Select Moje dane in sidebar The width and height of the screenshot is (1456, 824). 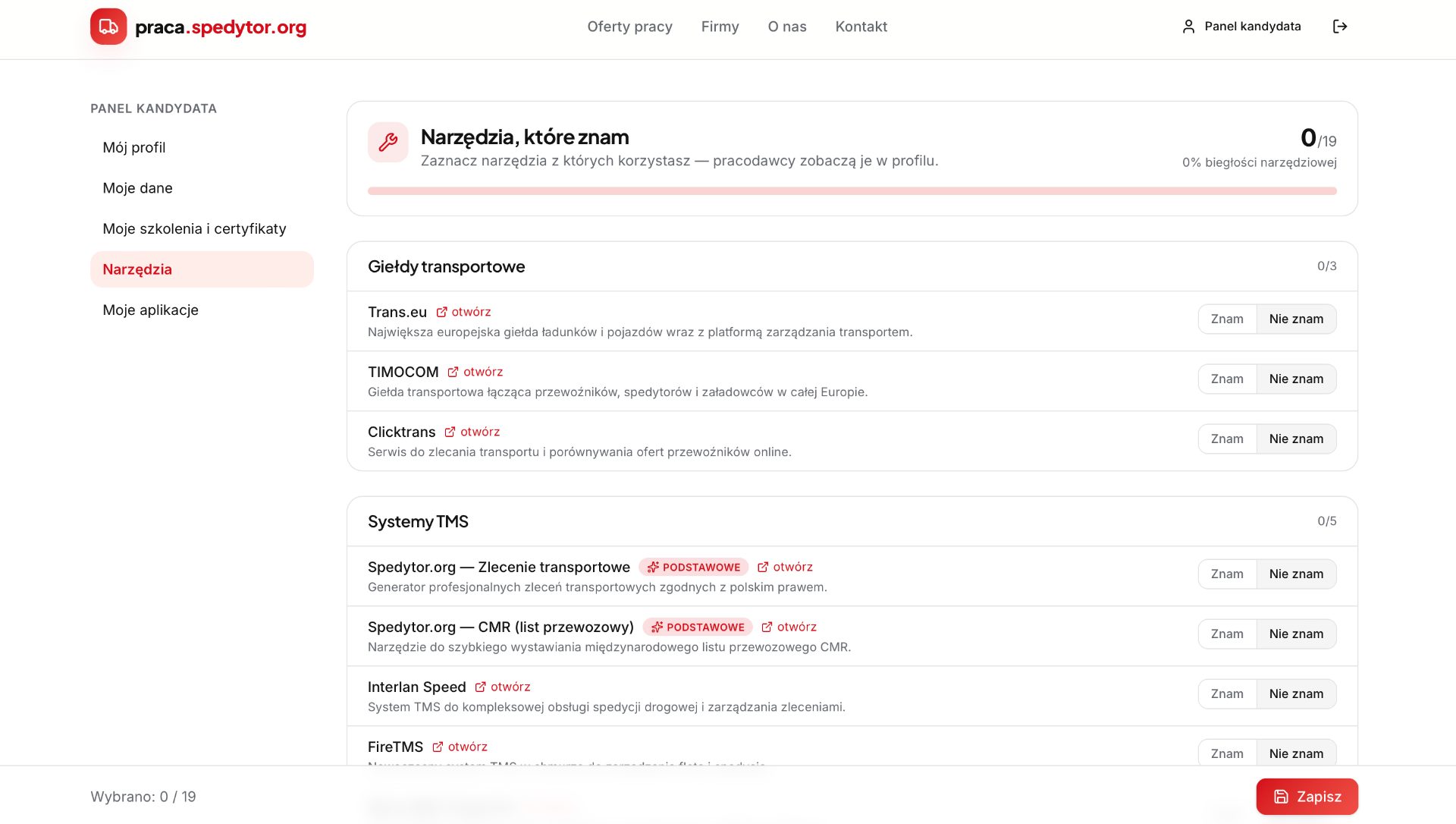[x=202, y=188]
